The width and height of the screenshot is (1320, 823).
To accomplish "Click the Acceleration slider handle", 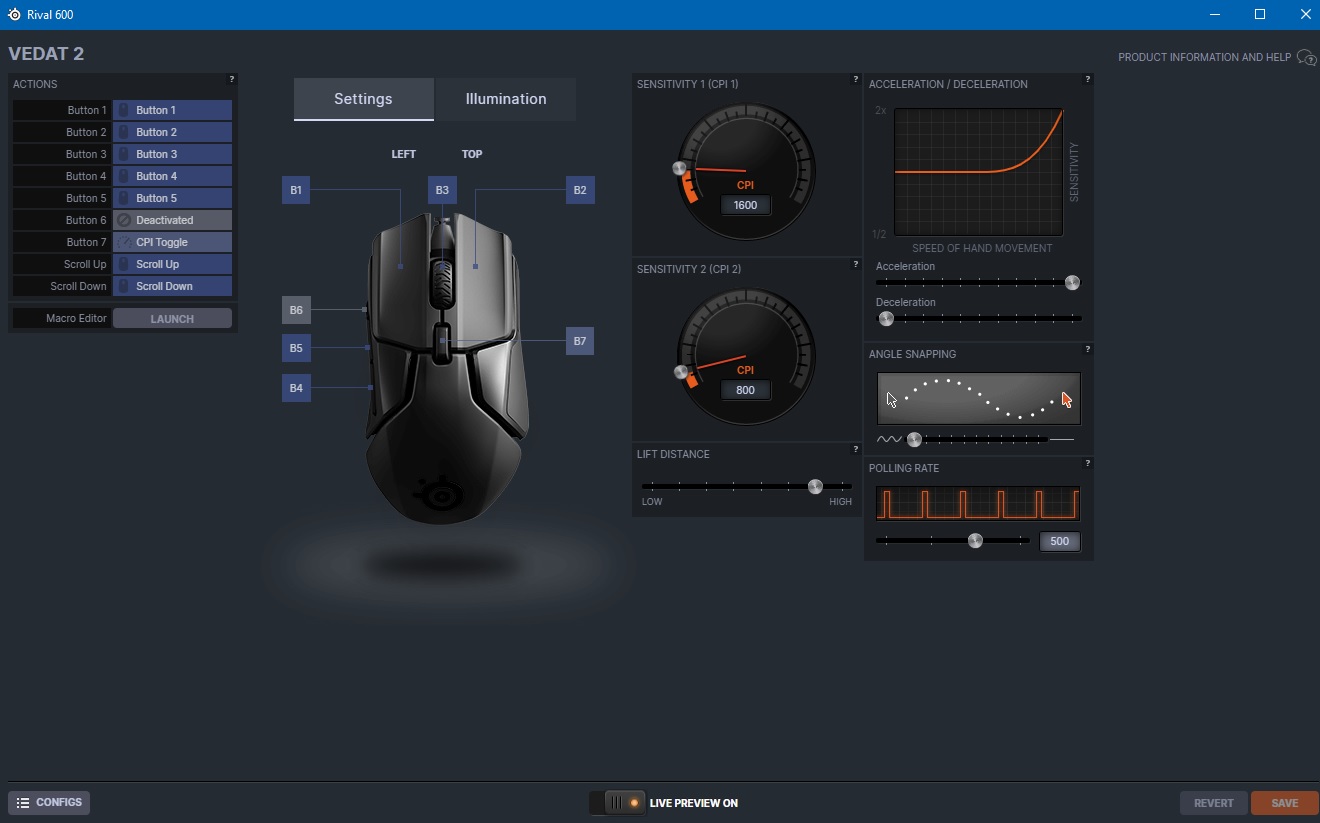I will click(1072, 283).
